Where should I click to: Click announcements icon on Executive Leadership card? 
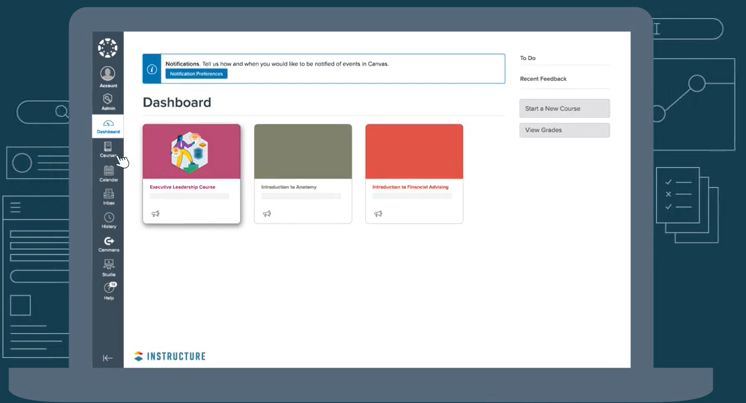point(155,213)
